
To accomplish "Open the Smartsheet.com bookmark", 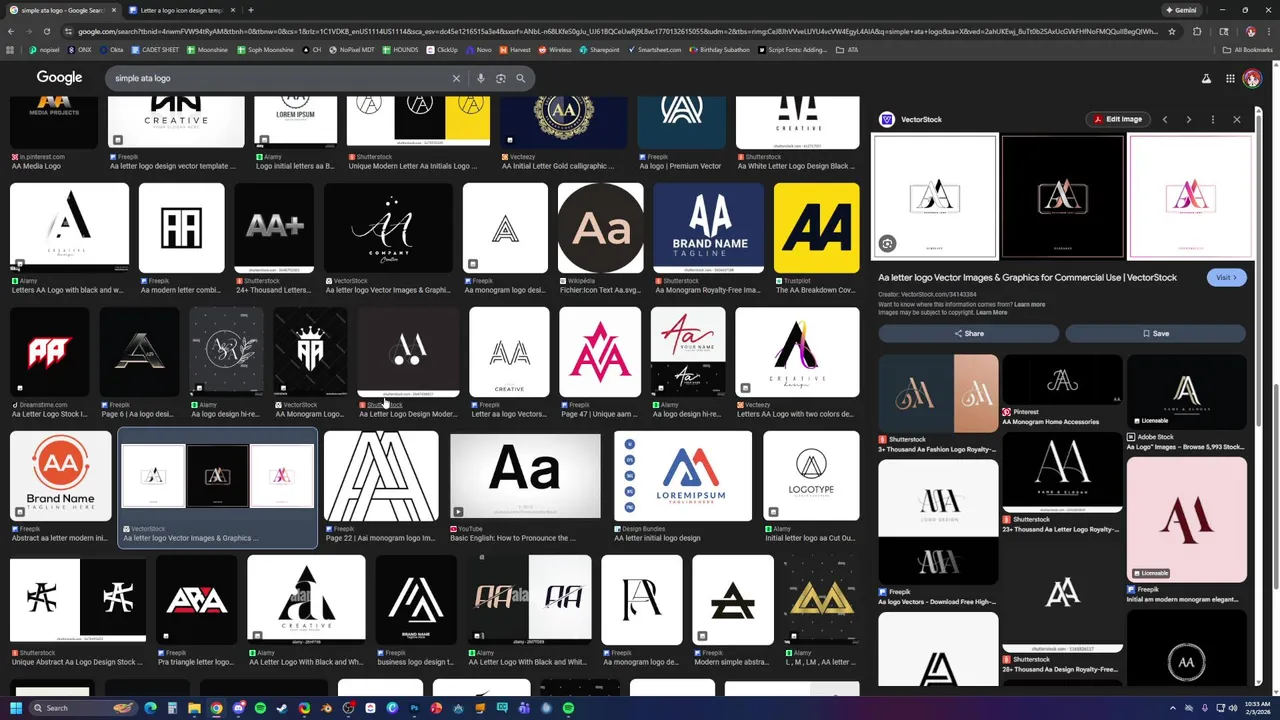I will 654,50.
